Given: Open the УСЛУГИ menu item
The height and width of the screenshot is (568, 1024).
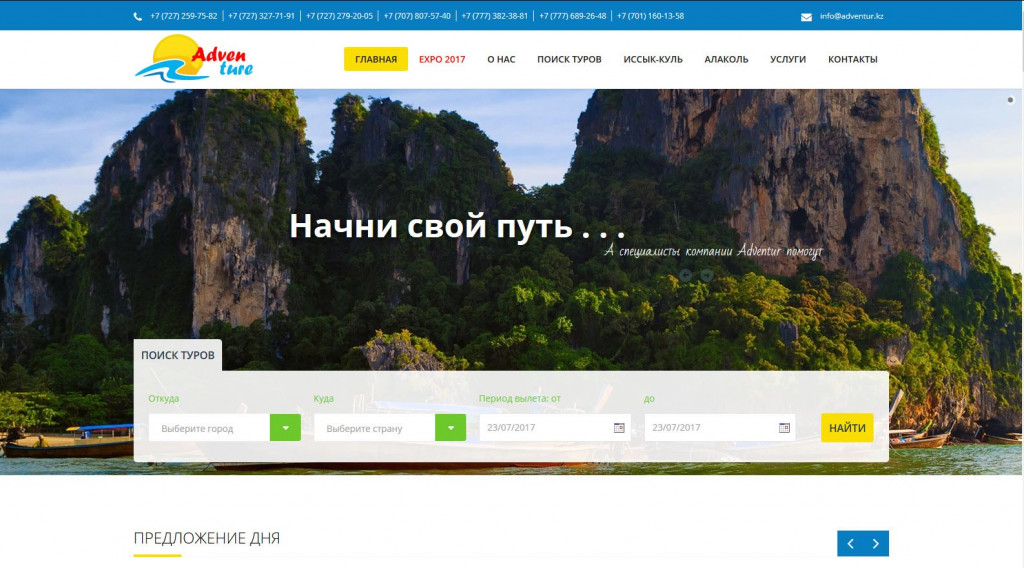Looking at the screenshot, I should pos(788,59).
